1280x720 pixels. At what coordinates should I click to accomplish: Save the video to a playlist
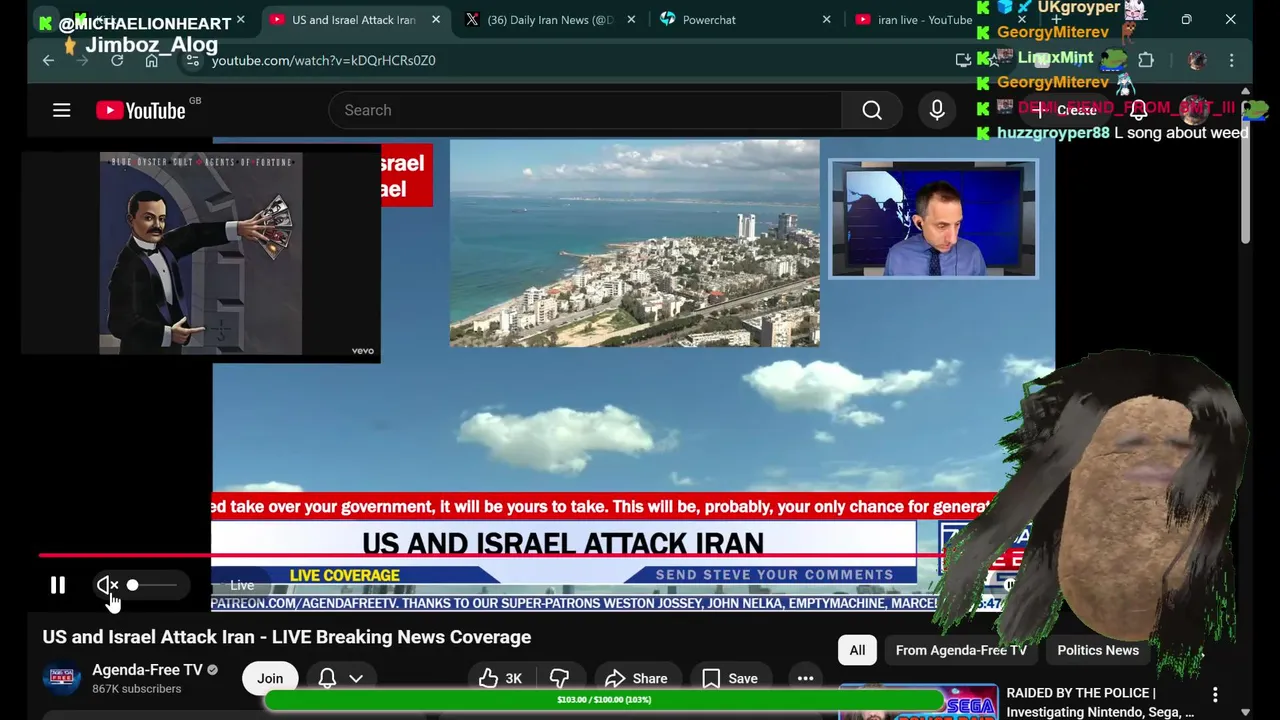[x=730, y=678]
